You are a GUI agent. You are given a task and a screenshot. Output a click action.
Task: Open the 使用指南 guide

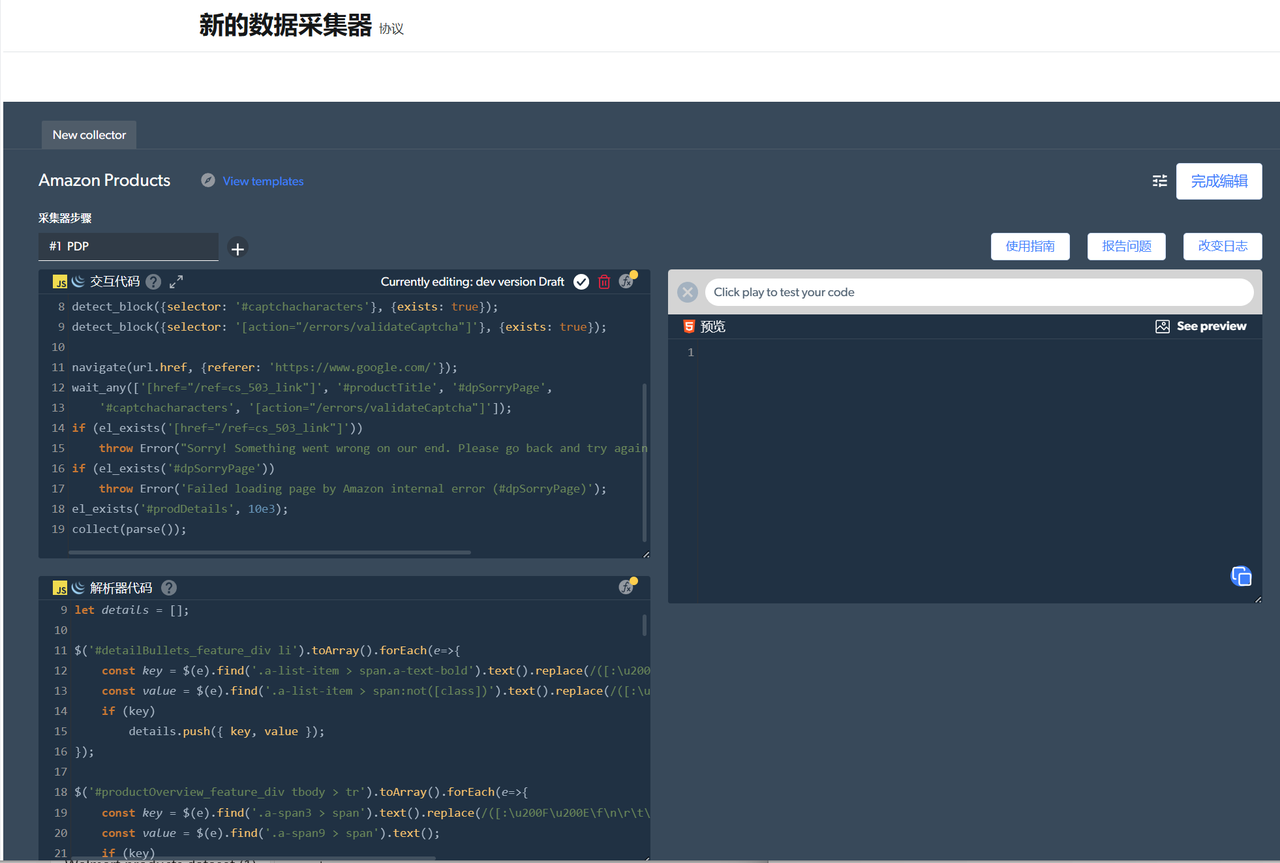[x=1030, y=246]
